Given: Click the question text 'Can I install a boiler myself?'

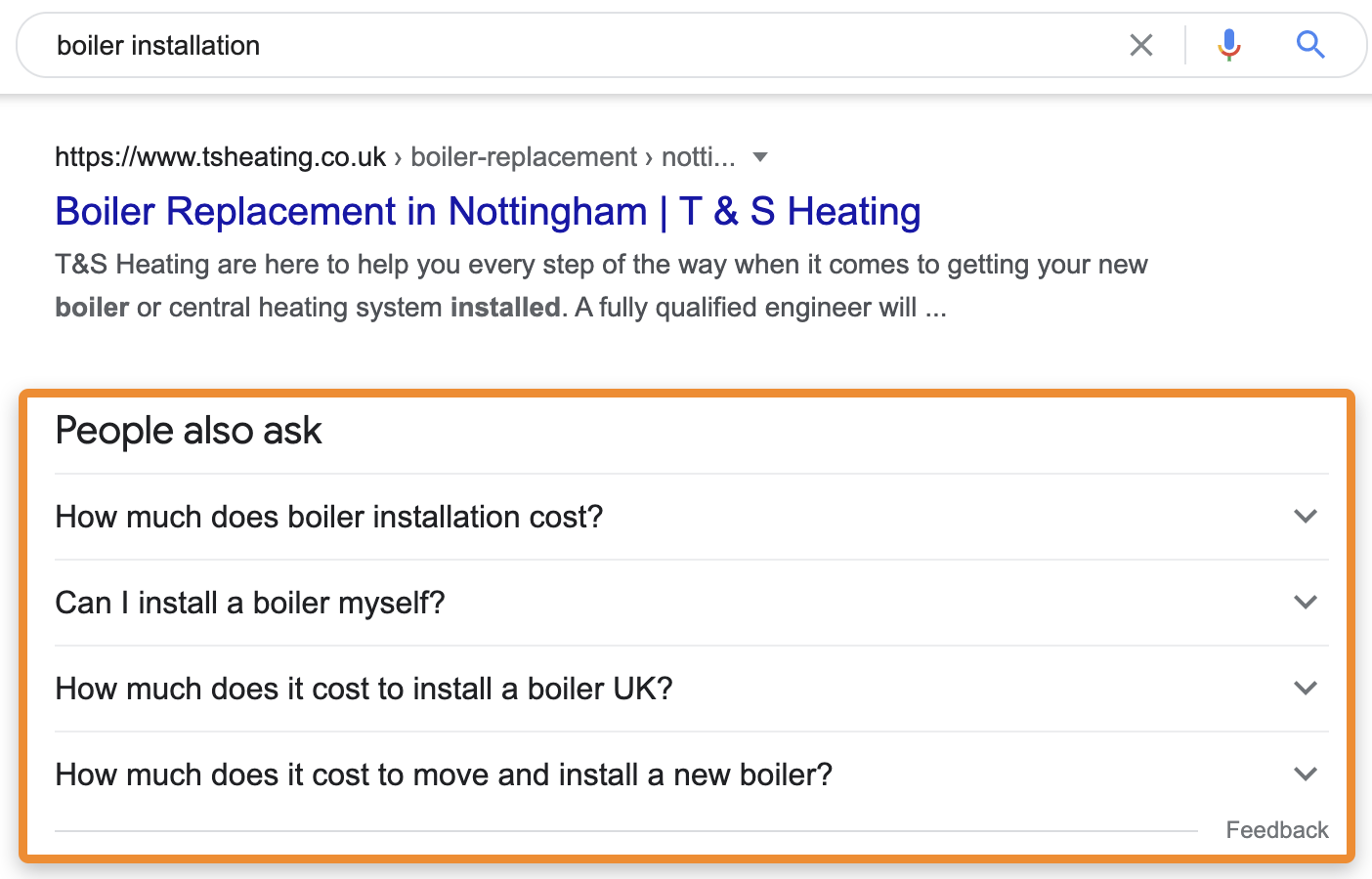Looking at the screenshot, I should (x=250, y=603).
